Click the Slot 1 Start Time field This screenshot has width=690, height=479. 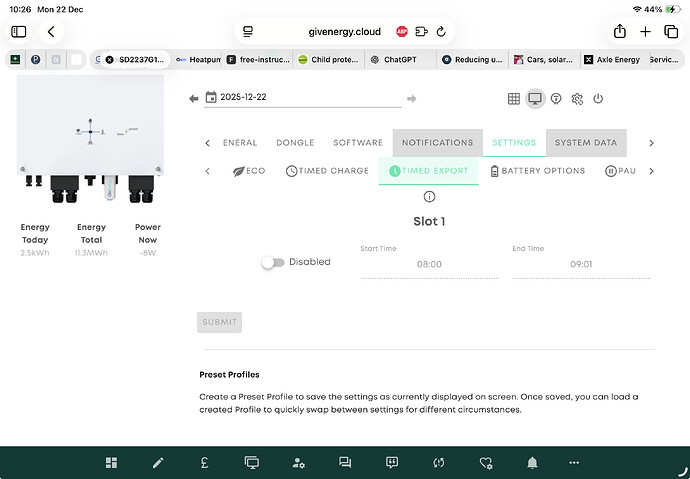click(429, 265)
